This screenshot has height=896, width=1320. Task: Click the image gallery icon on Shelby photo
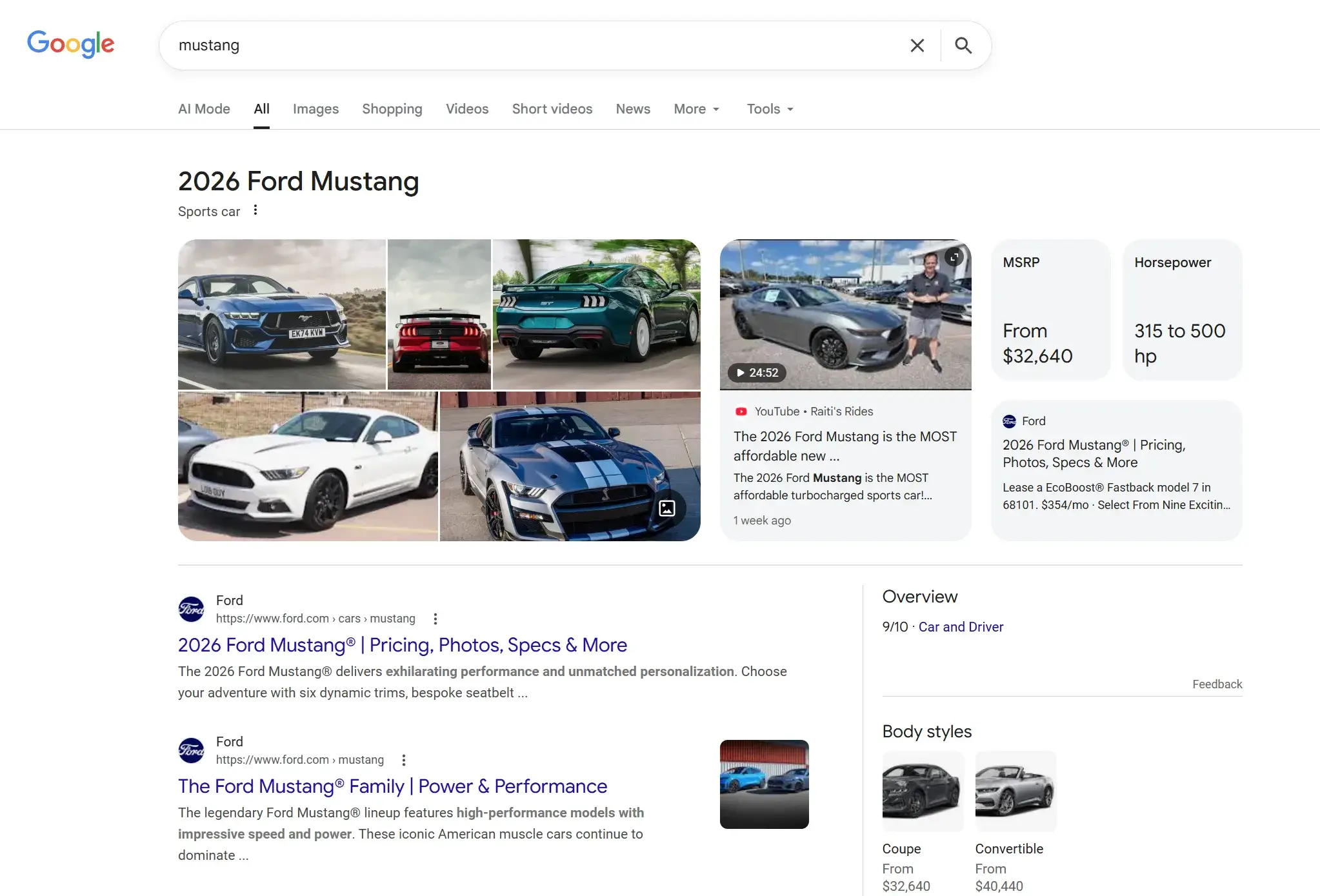point(667,508)
